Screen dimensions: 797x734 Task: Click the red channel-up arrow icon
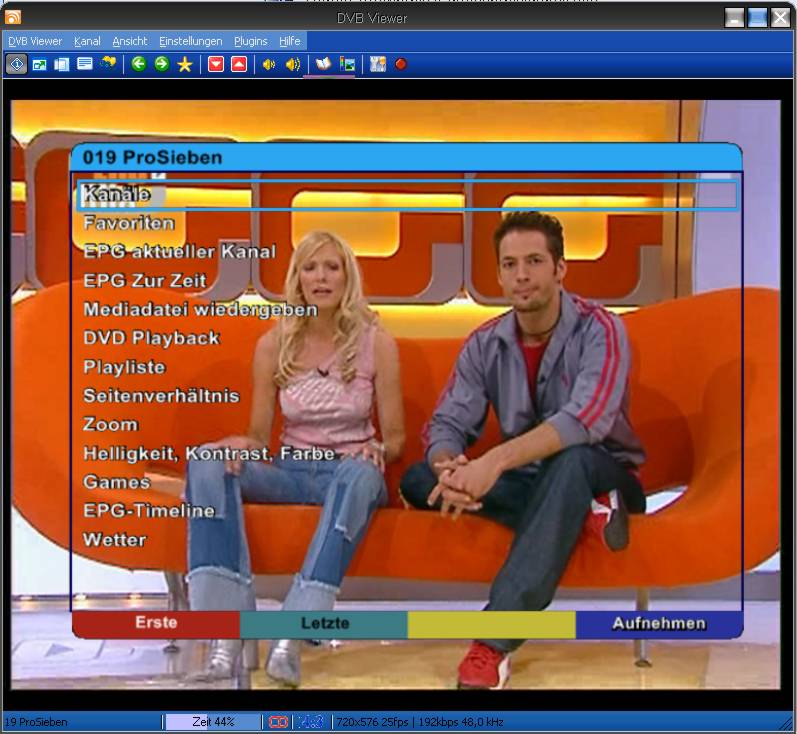[239, 65]
